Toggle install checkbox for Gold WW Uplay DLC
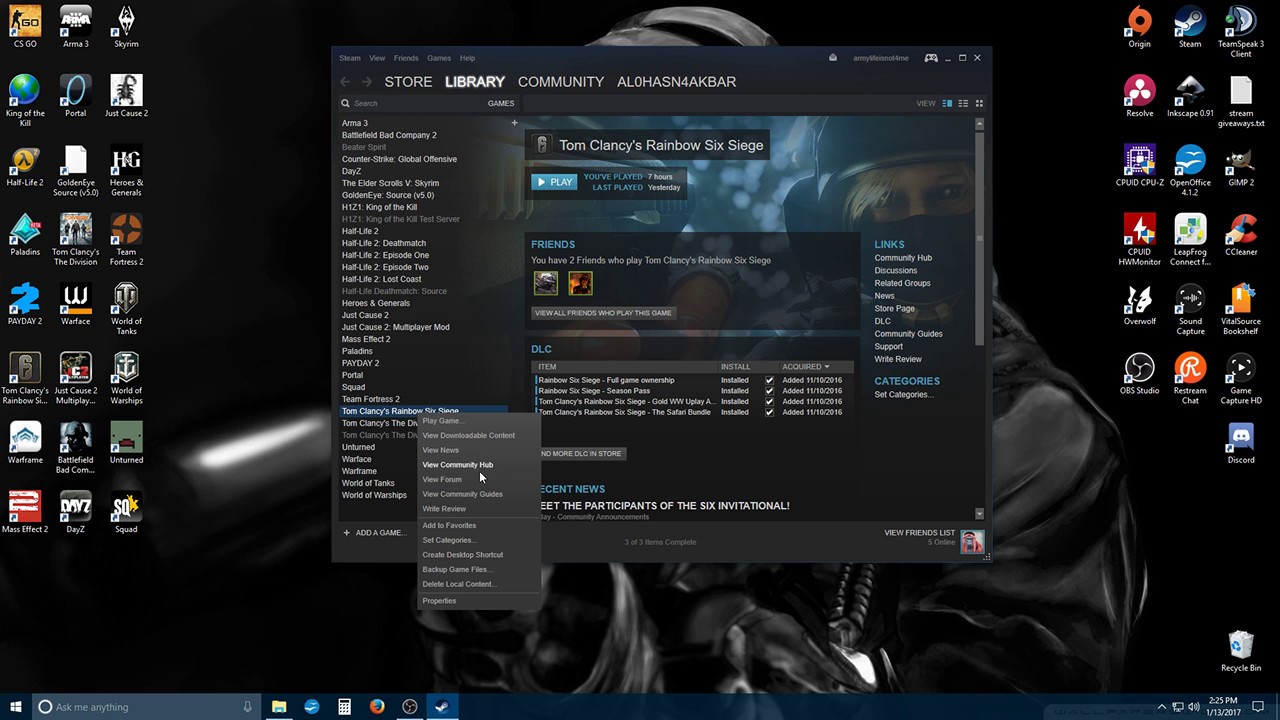The height and width of the screenshot is (720, 1280). pyautogui.click(x=769, y=401)
